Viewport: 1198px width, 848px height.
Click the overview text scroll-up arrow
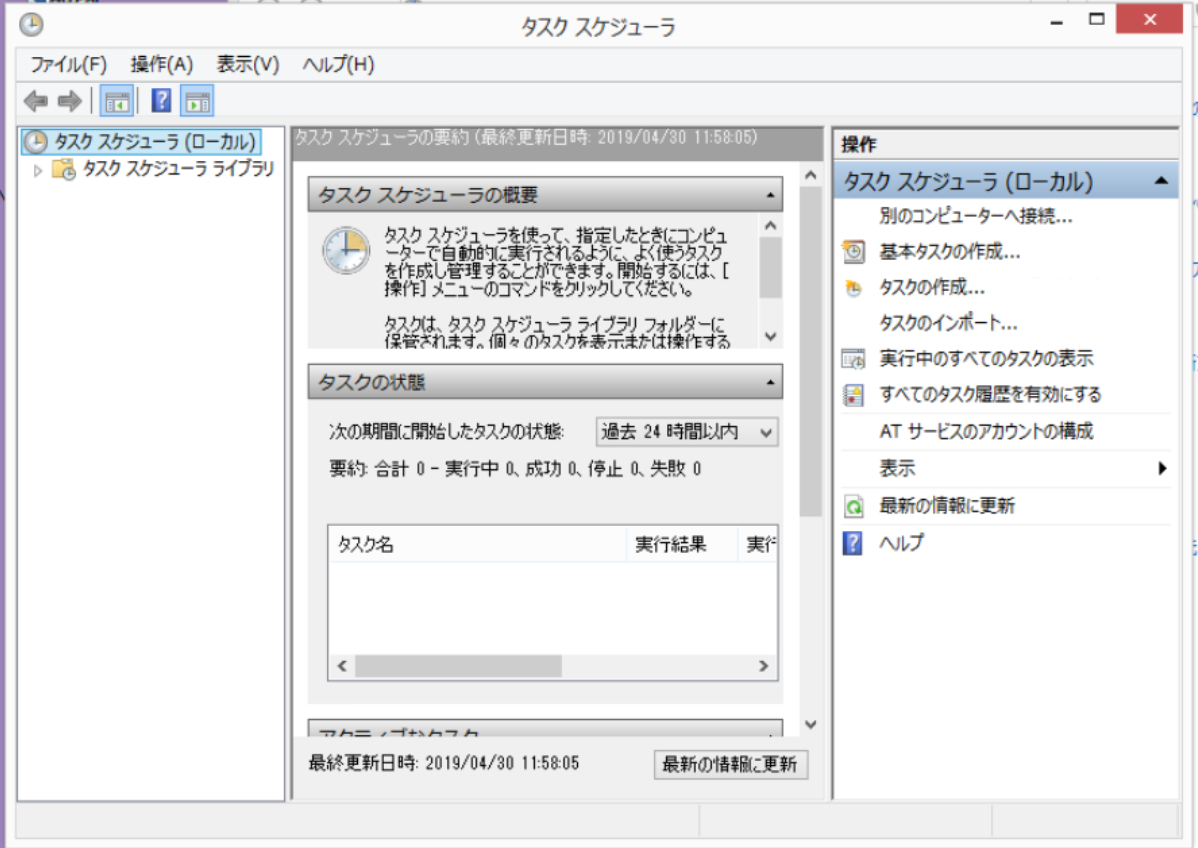(x=770, y=226)
